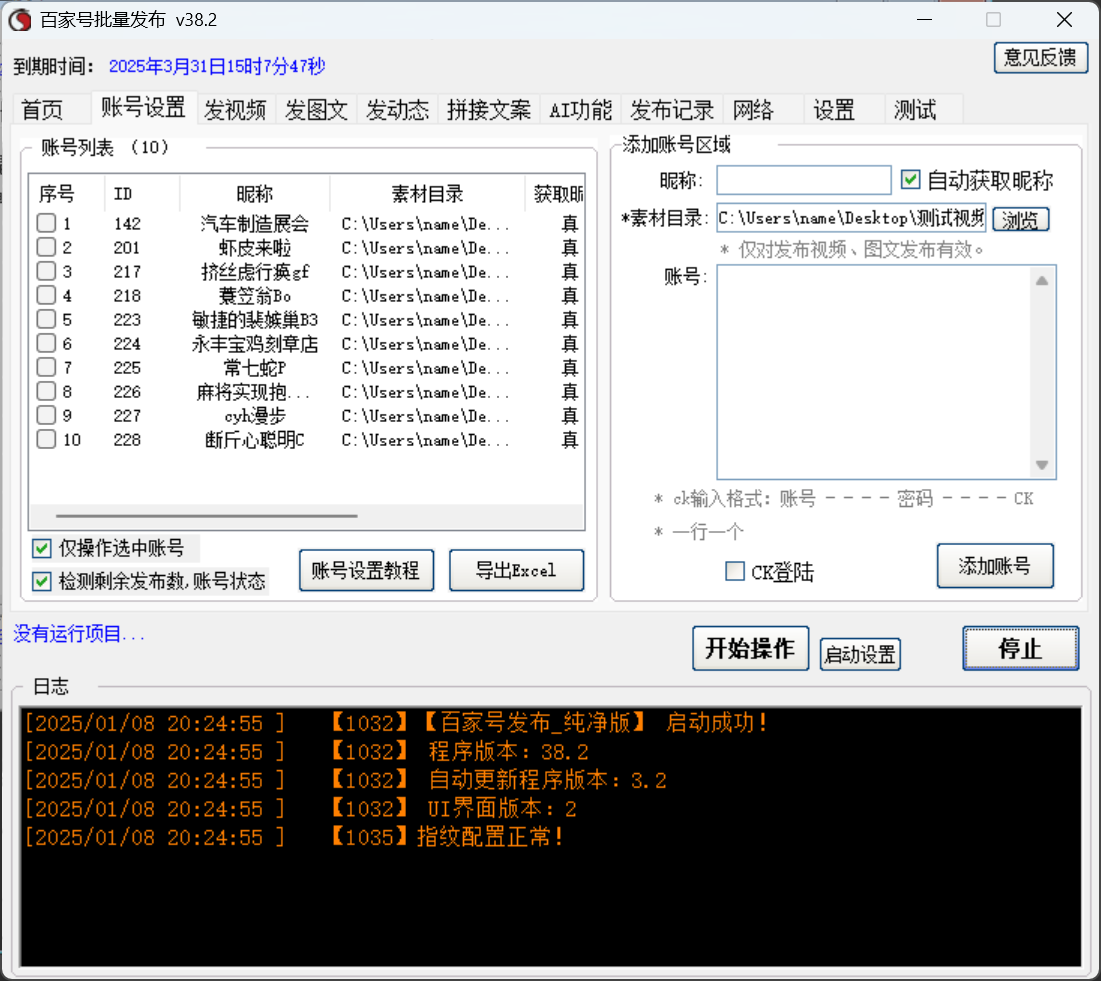Image resolution: width=1101 pixels, height=981 pixels.
Task: Click the 开始操作 button
Action: tap(751, 648)
